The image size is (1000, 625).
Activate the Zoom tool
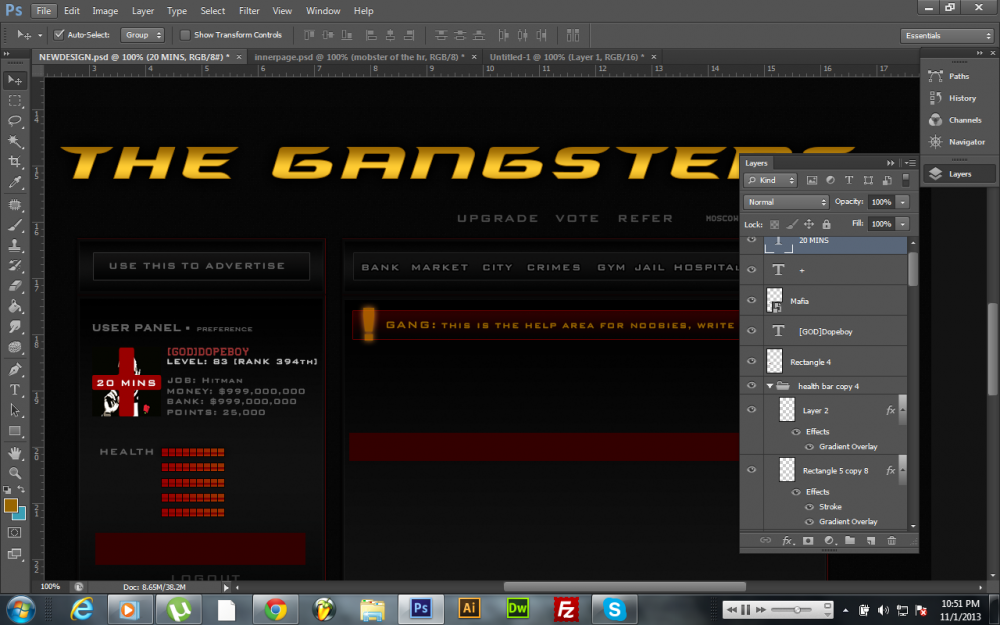click(15, 473)
